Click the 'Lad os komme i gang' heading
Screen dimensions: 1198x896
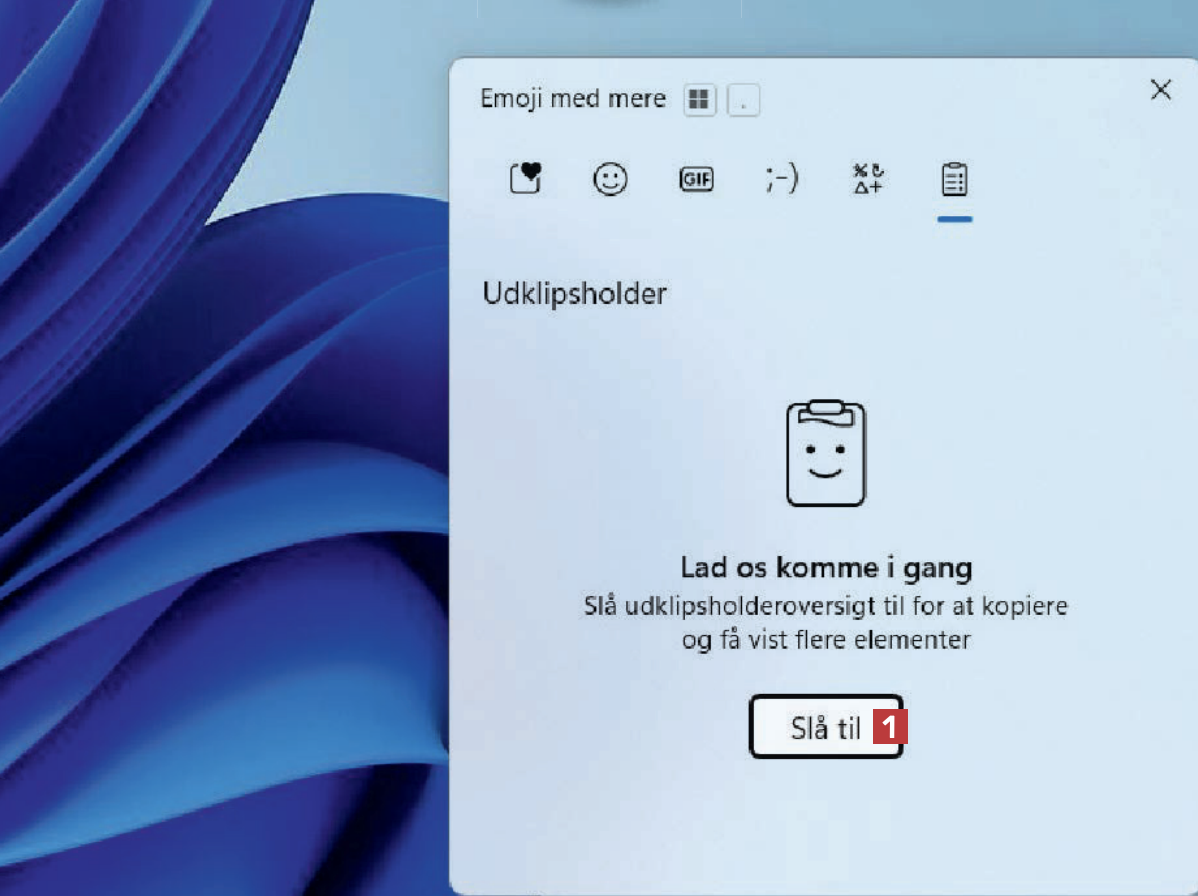(826, 568)
